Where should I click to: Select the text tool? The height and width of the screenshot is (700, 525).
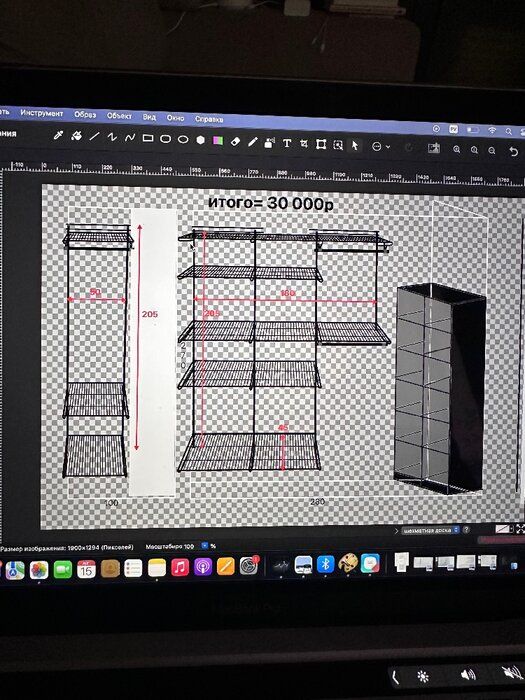click(x=287, y=143)
